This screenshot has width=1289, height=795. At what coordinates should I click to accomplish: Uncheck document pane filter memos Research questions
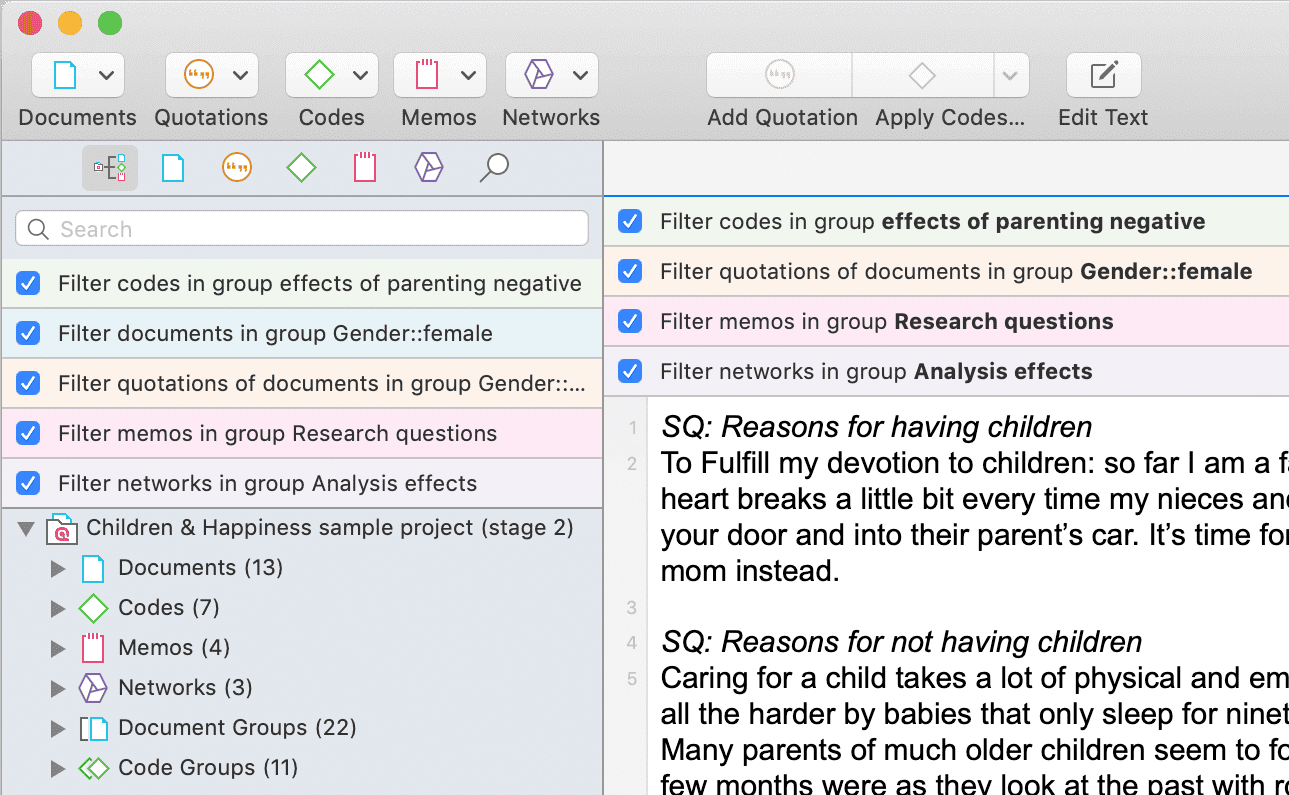tap(630, 322)
